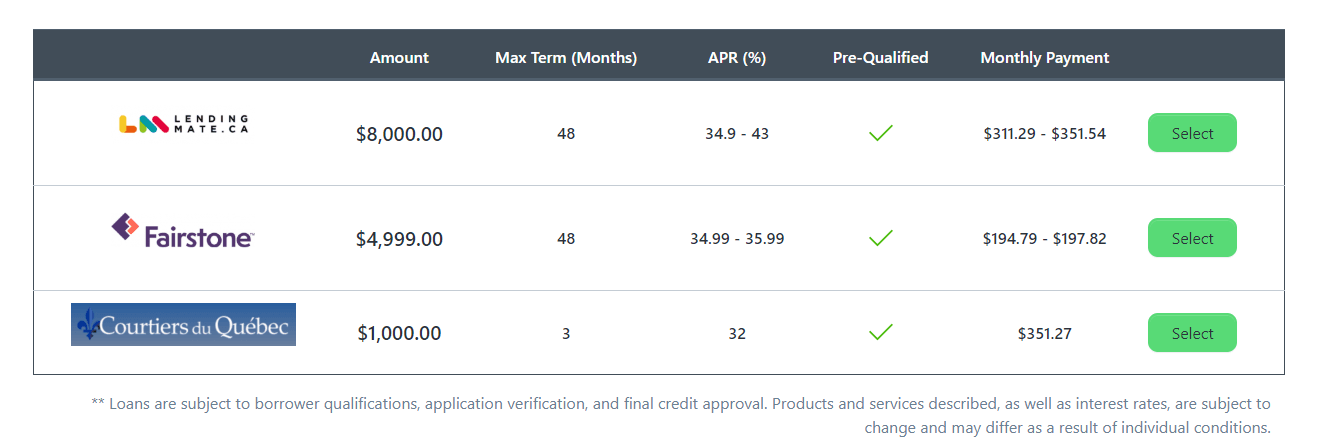
Task: Select the LendingMate $8,000 loan offer
Action: pos(1192,133)
